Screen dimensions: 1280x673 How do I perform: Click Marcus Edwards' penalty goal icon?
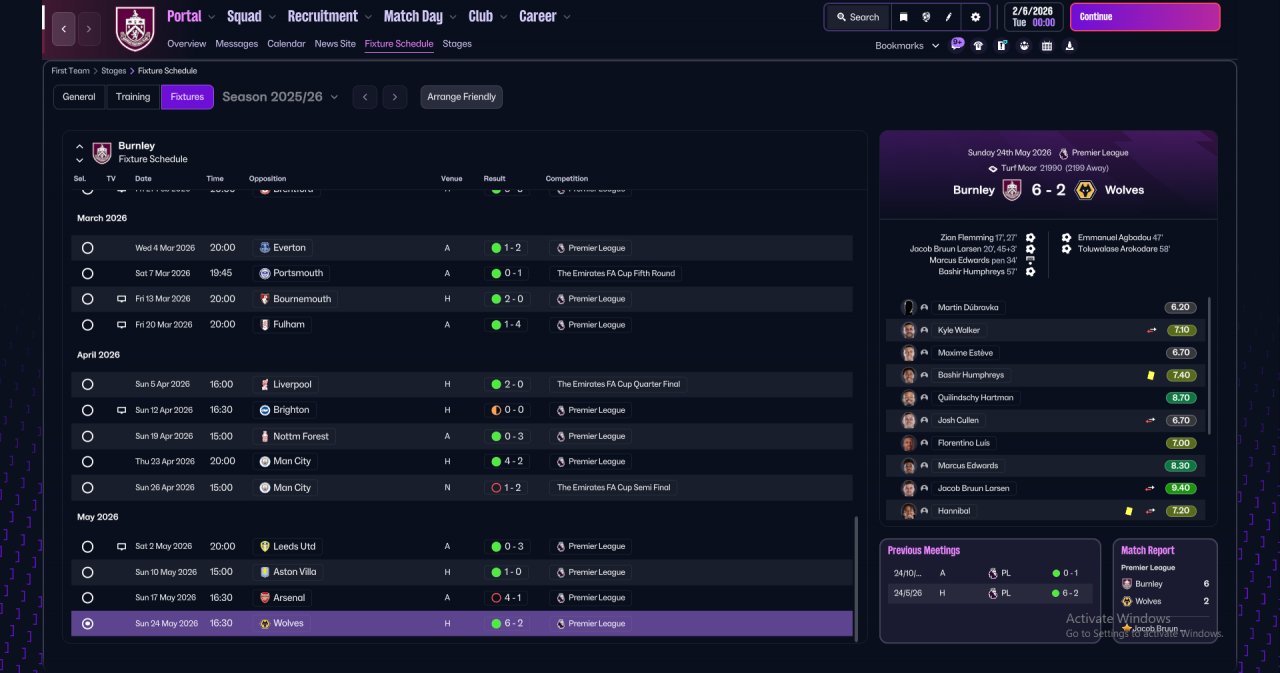coord(1030,260)
